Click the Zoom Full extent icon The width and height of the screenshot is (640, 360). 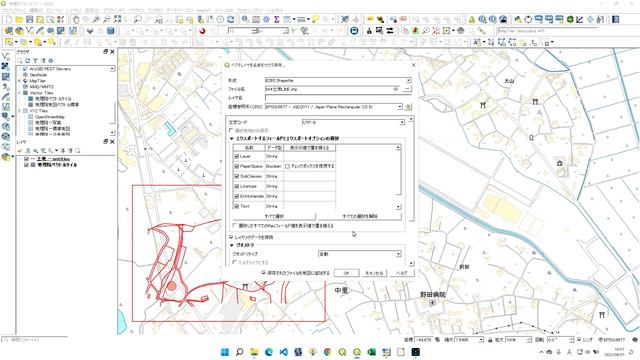[x=118, y=19]
